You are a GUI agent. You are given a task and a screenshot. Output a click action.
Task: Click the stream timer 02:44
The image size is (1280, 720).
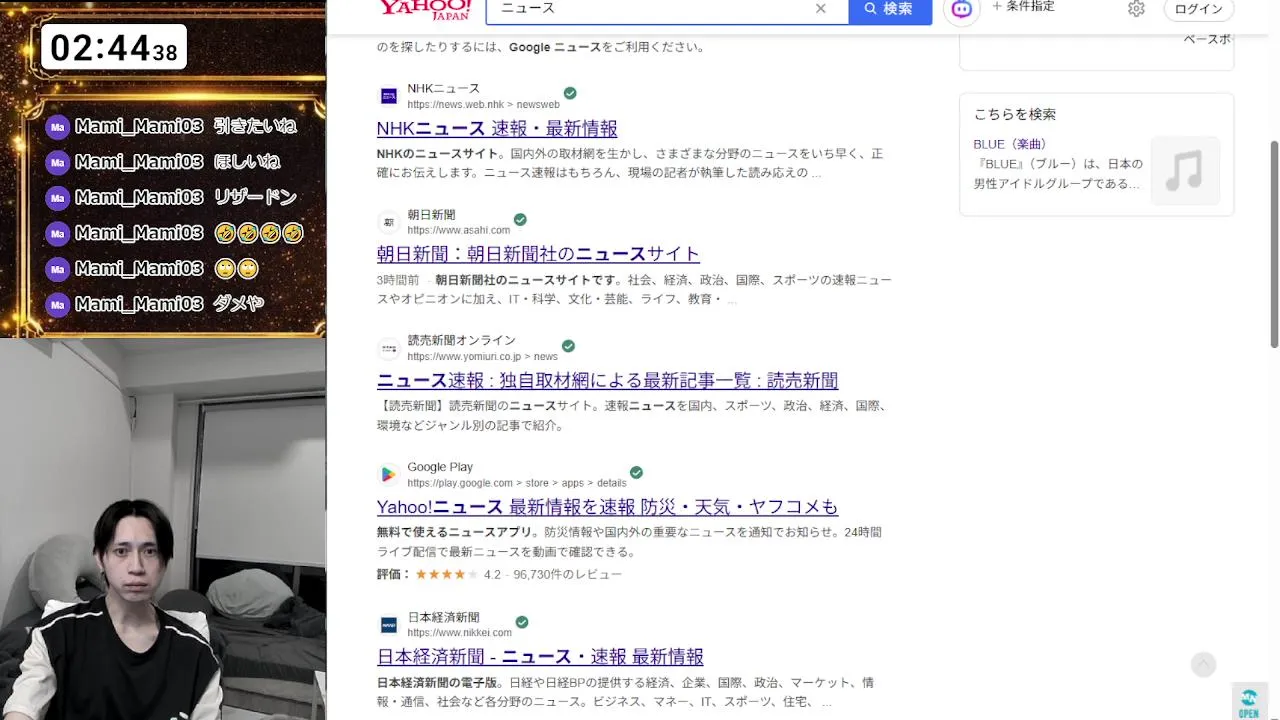click(114, 47)
